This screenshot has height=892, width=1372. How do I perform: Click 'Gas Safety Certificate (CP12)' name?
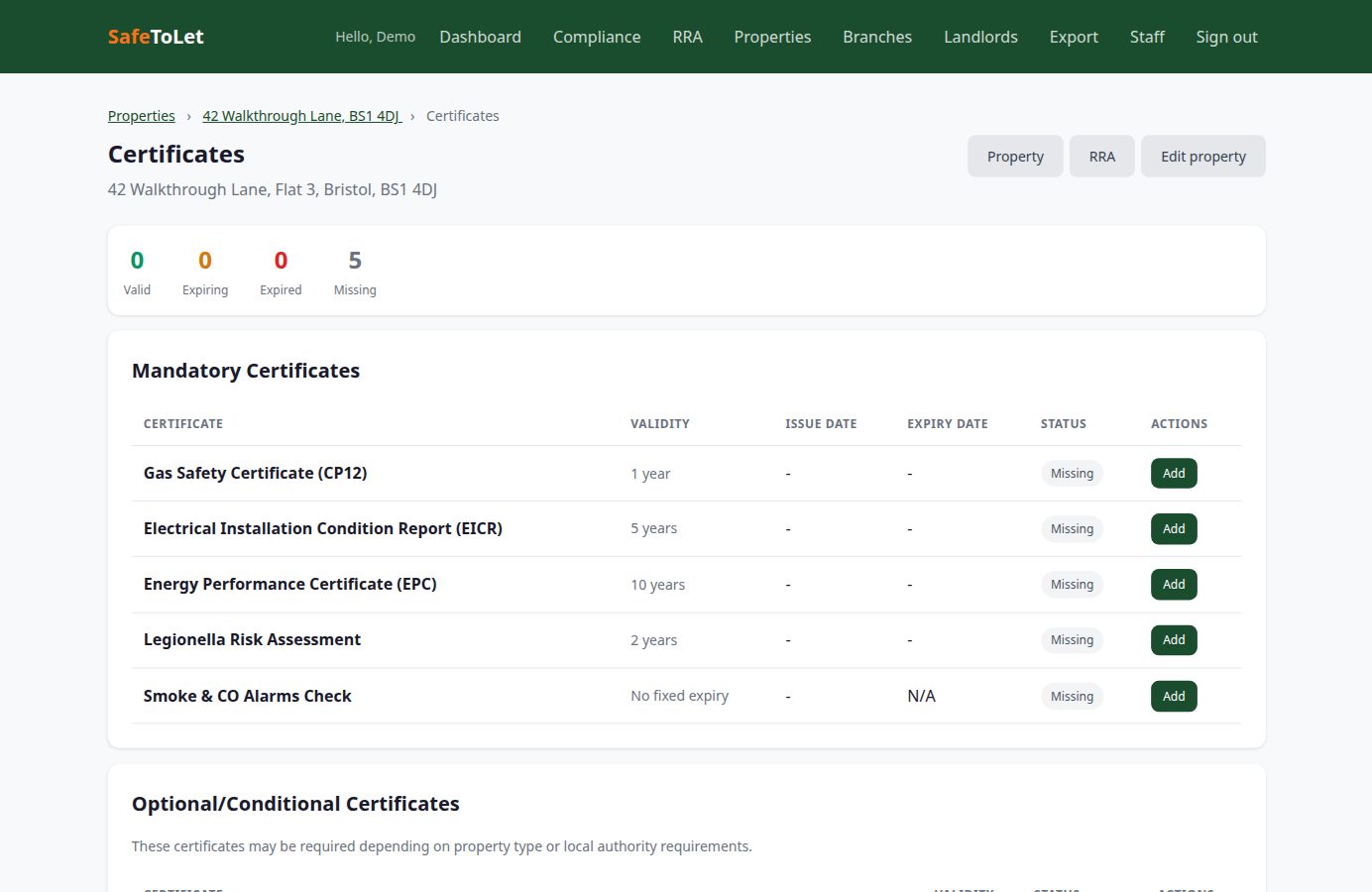click(x=255, y=474)
